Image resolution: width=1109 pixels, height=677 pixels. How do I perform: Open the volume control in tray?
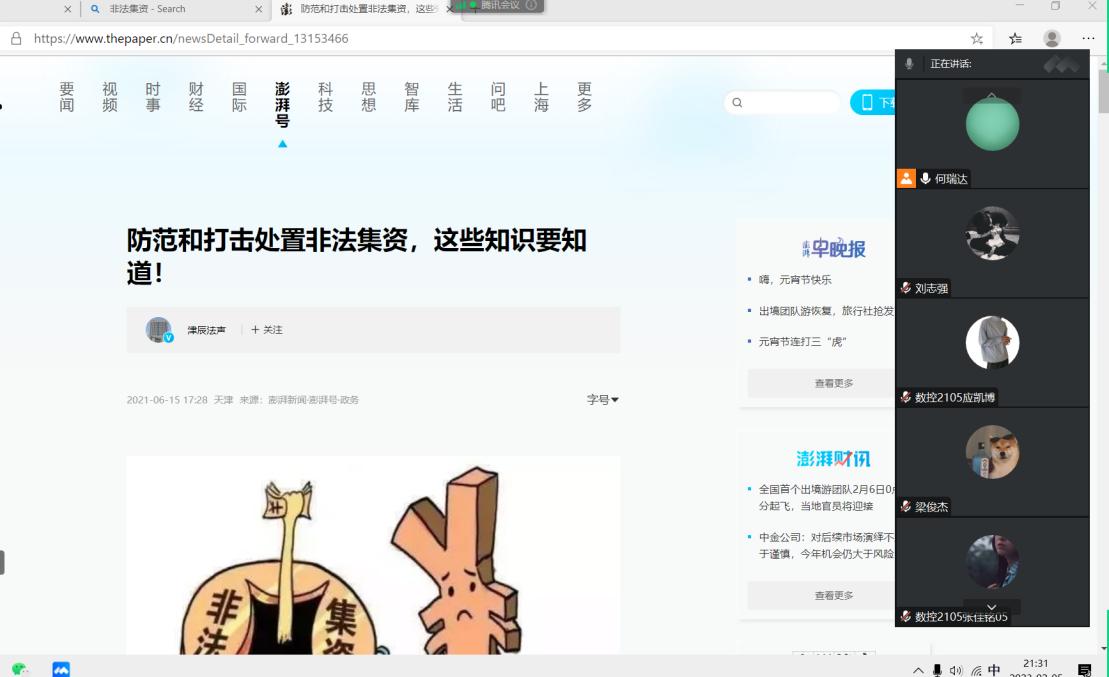coord(956,670)
